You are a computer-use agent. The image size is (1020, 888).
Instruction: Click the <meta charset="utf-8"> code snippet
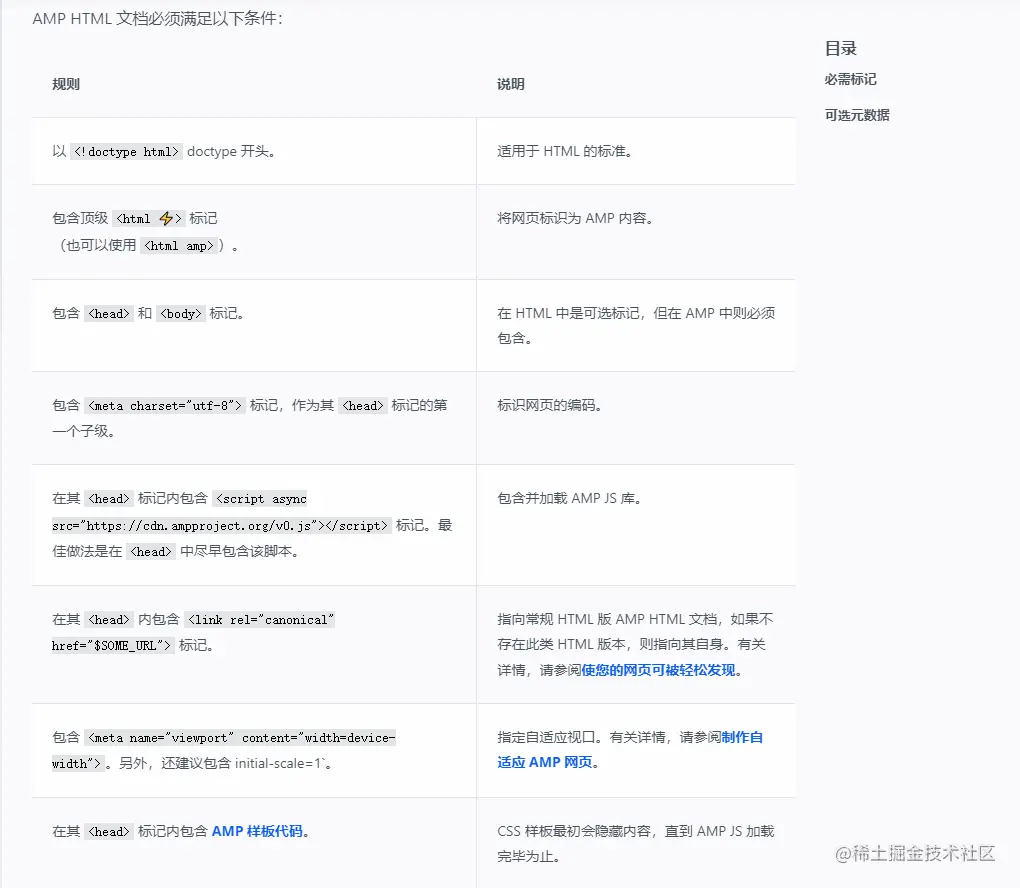[165, 406]
